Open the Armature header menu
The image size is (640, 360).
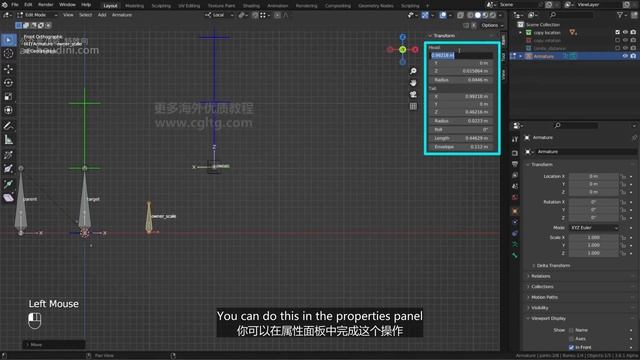pyautogui.click(x=122, y=15)
